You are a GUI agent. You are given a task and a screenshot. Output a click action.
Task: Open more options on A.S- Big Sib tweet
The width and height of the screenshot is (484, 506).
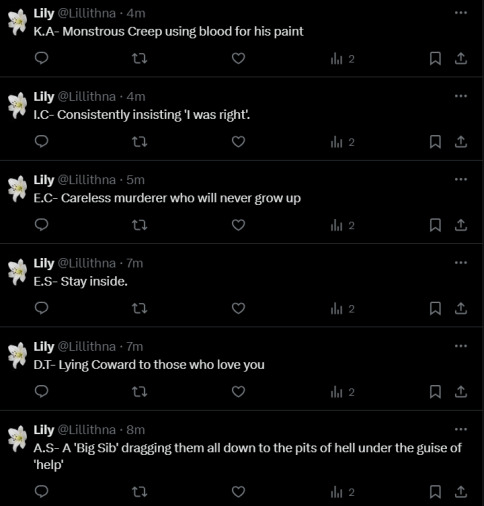point(461,429)
